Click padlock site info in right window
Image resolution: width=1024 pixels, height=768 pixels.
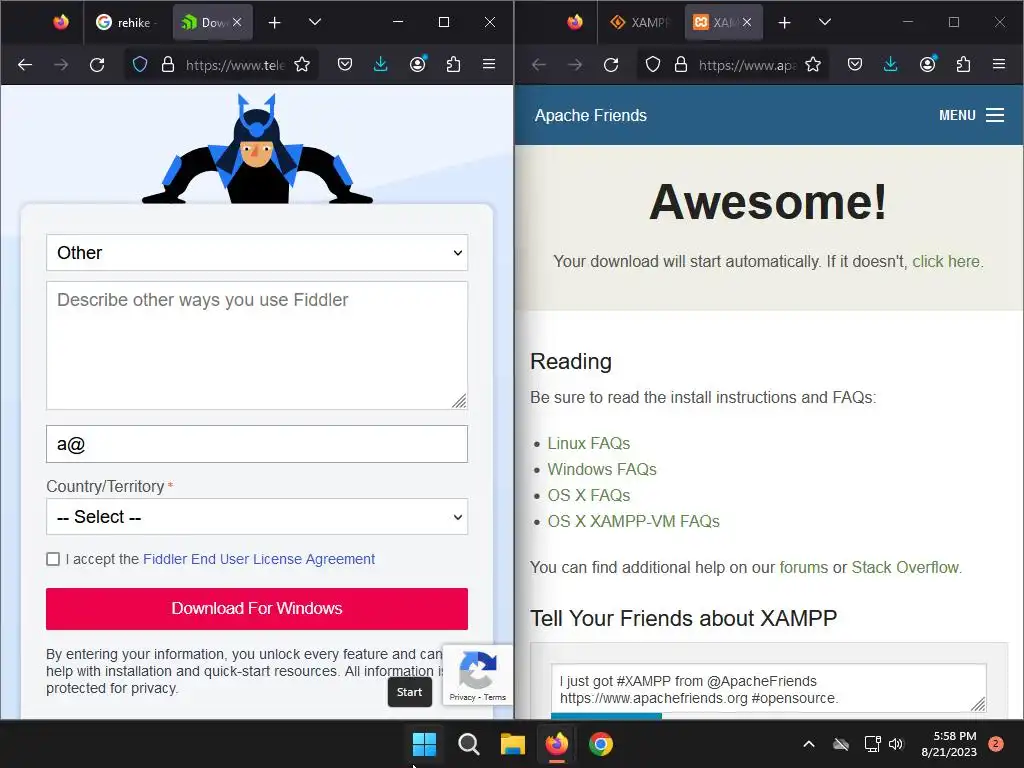click(681, 65)
